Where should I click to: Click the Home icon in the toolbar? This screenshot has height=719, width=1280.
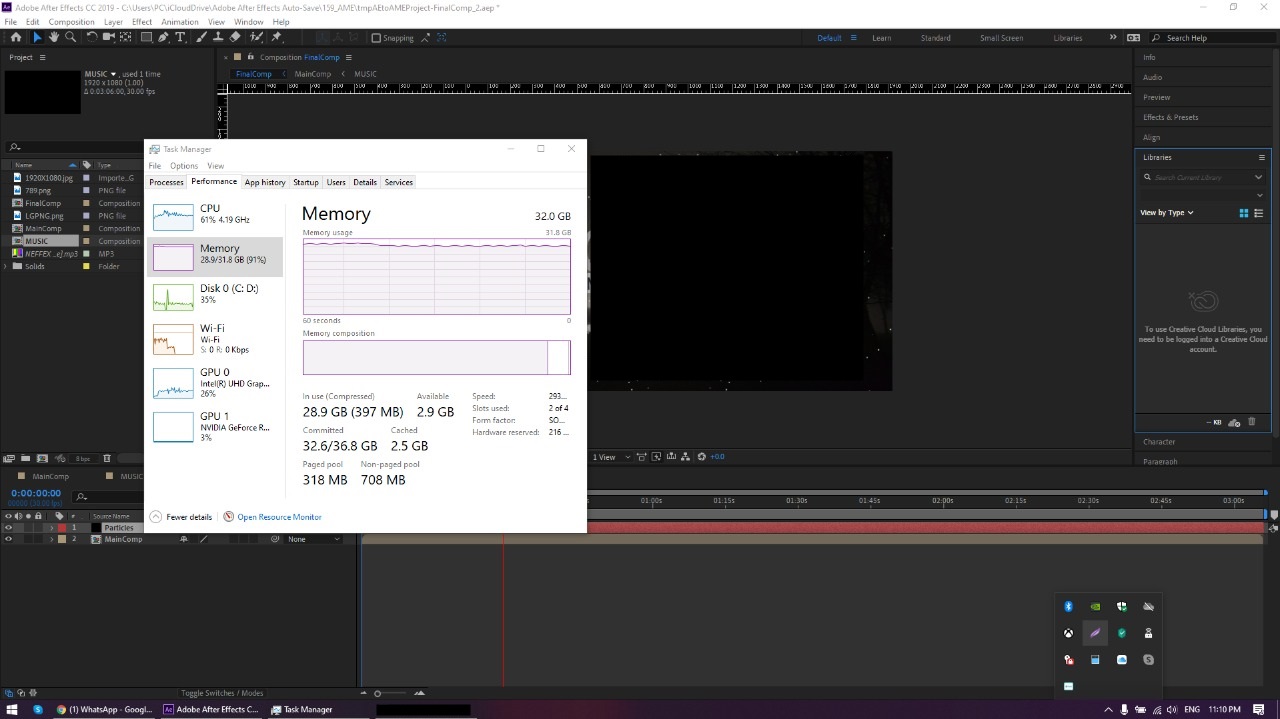pos(16,37)
